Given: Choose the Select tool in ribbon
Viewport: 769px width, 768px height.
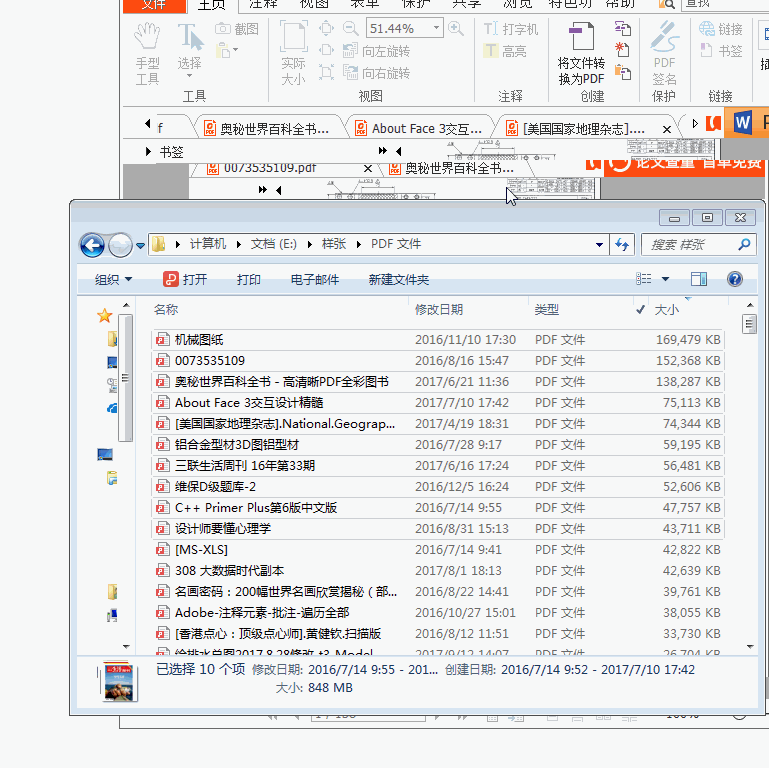Looking at the screenshot, I should coord(190,51).
